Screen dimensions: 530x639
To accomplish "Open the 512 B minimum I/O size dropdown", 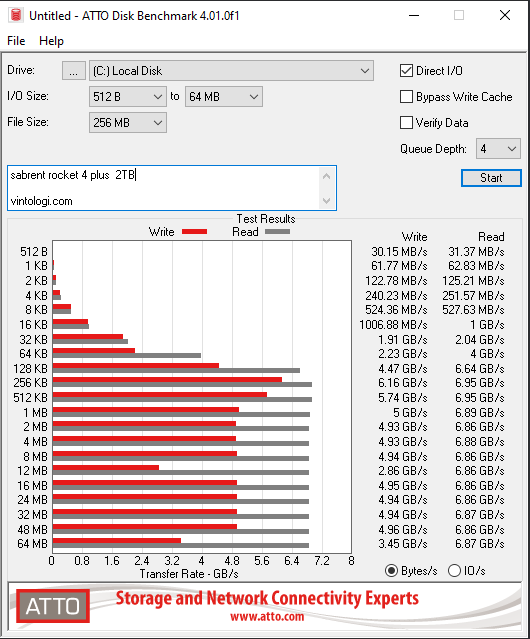I will click(x=128, y=97).
